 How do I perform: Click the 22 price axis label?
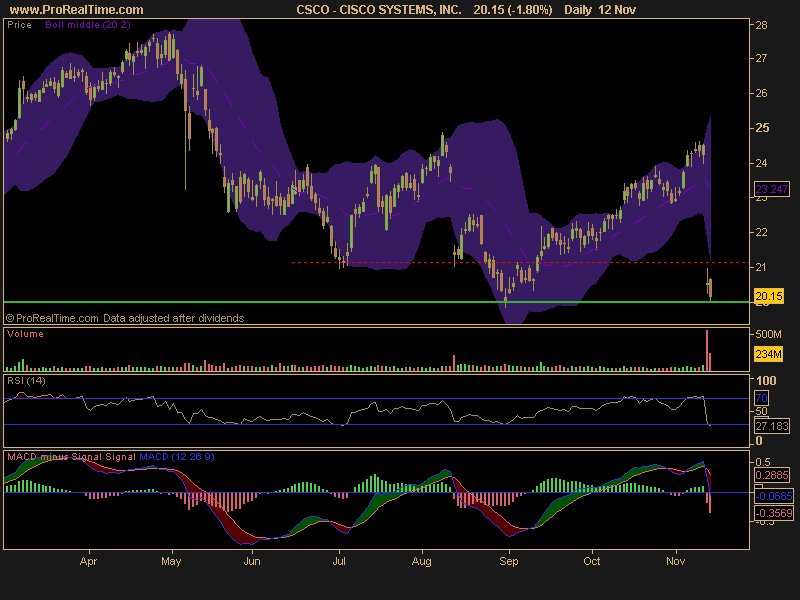point(762,233)
